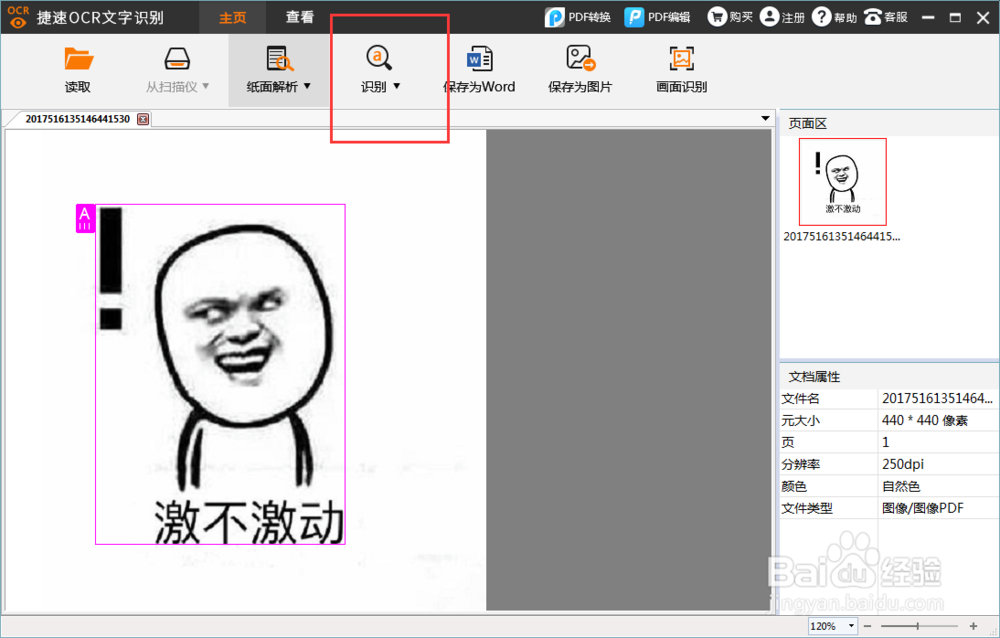Screen dimensions: 1000x638
Task: Select the page thumbnail in 页面区
Action: point(842,181)
